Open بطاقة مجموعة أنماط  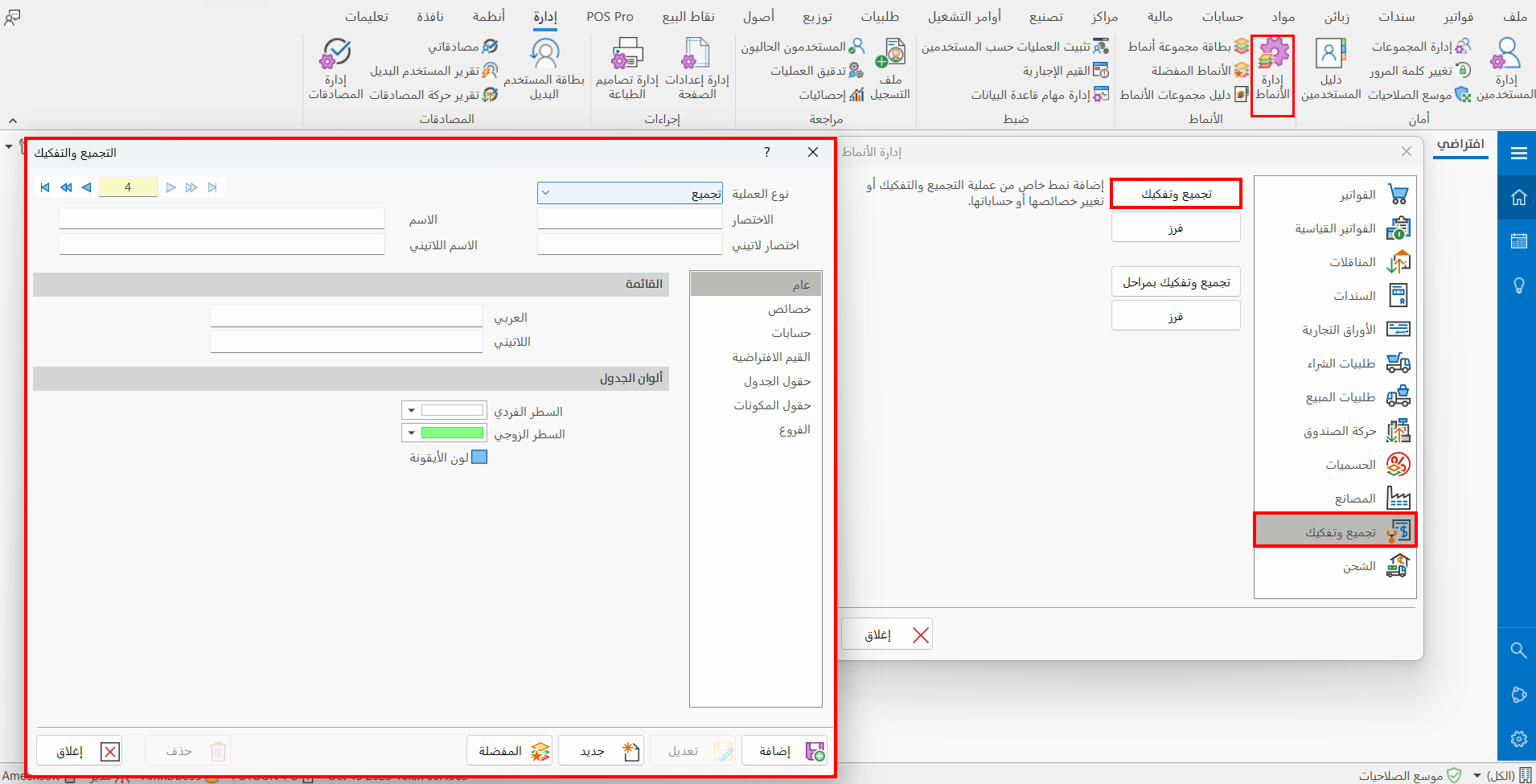point(1189,47)
